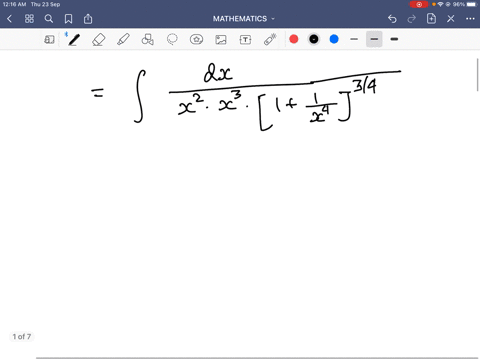This screenshot has height=360, width=480.
Task: Open the Elements sticker tool
Action: click(196, 39)
